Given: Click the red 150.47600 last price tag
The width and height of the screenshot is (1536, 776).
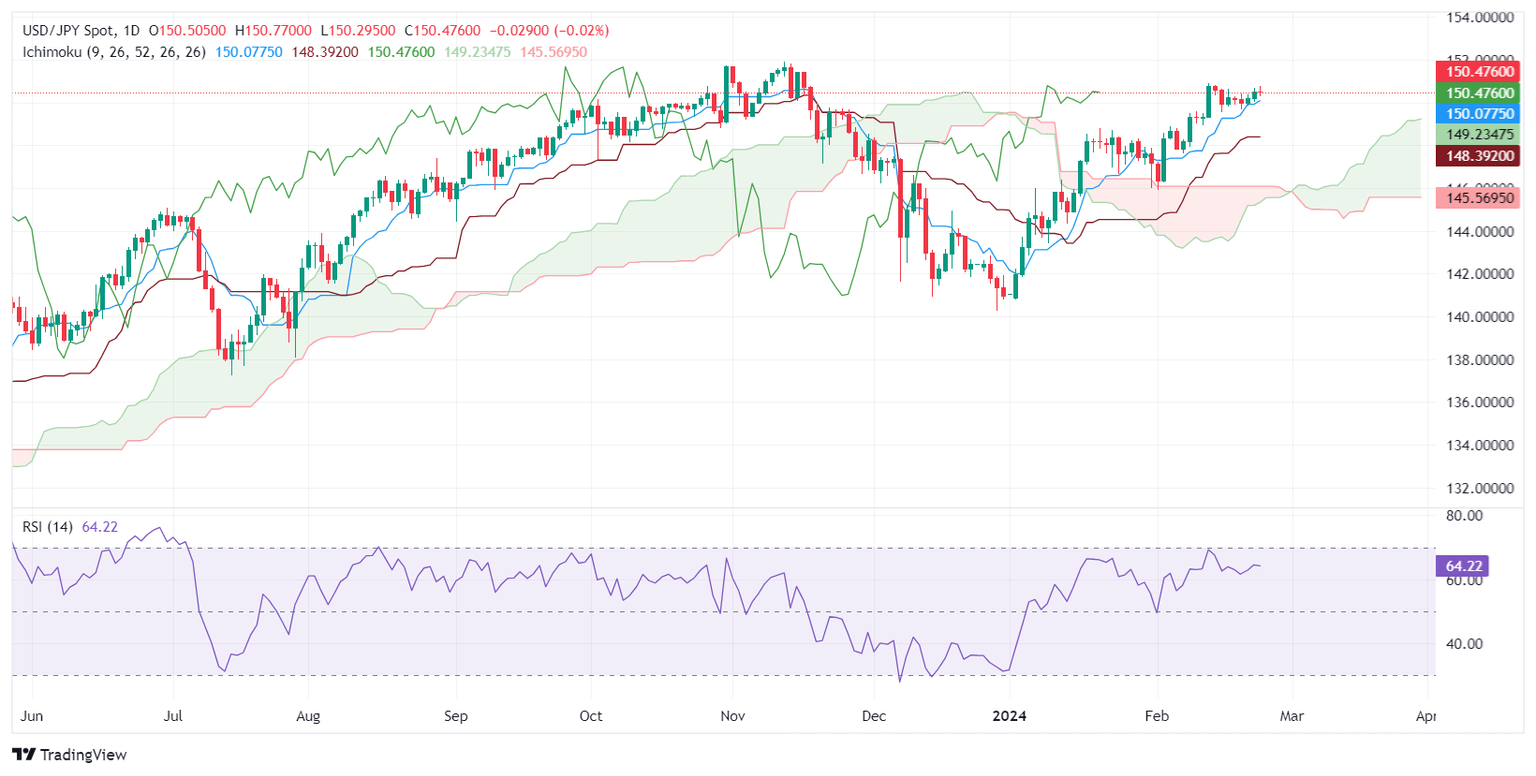Looking at the screenshot, I should 1477,71.
